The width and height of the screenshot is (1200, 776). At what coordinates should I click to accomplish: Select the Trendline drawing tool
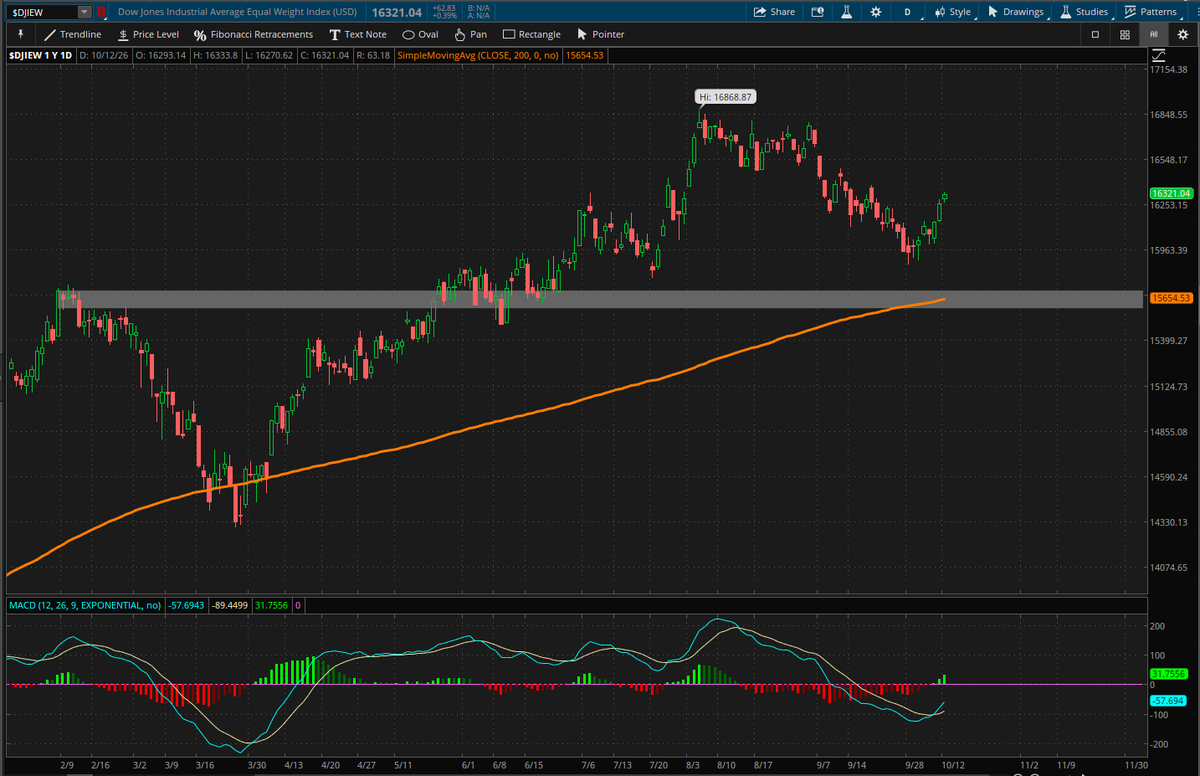tap(72, 34)
